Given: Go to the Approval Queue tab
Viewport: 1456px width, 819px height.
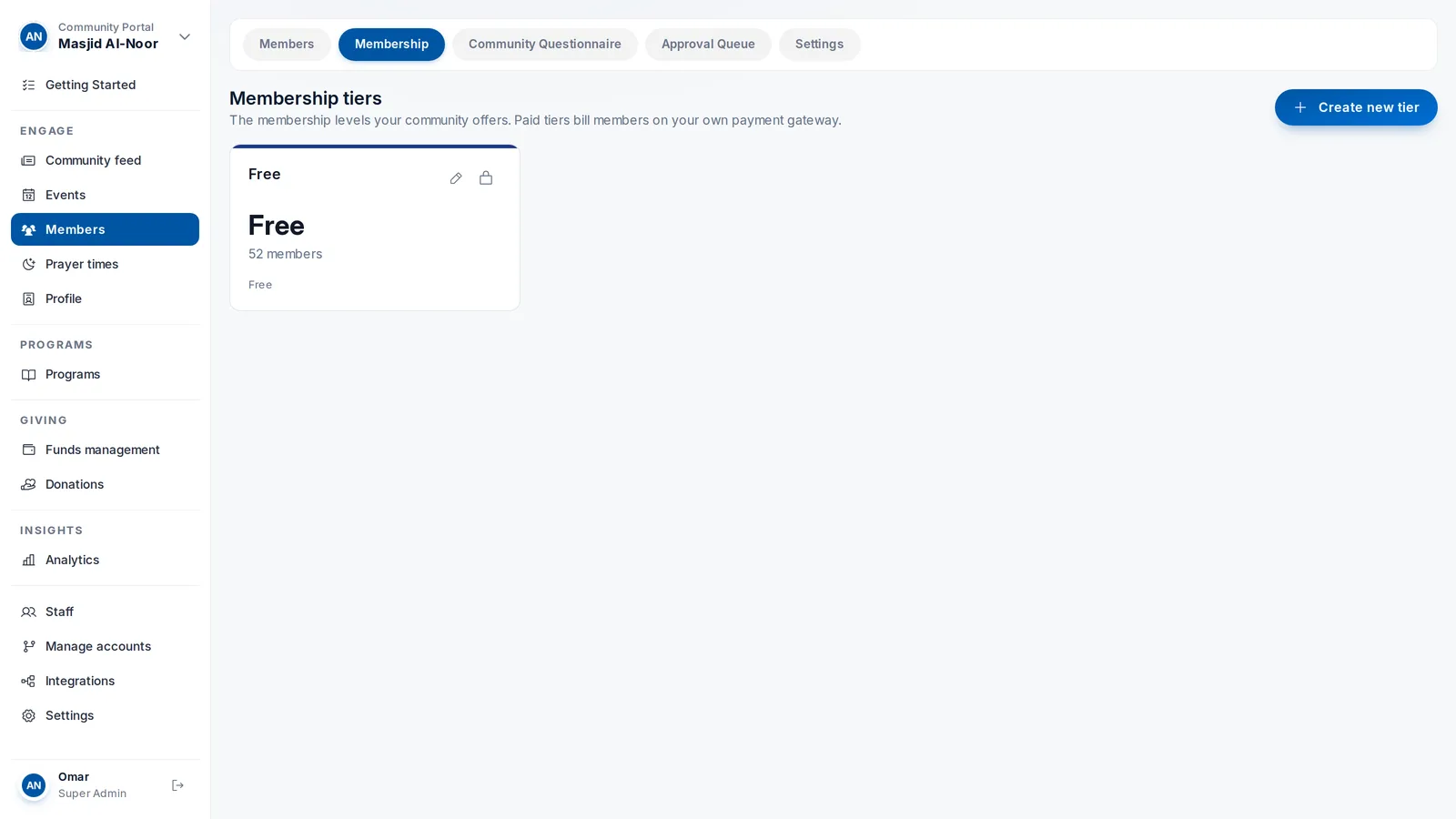Looking at the screenshot, I should 708,45.
